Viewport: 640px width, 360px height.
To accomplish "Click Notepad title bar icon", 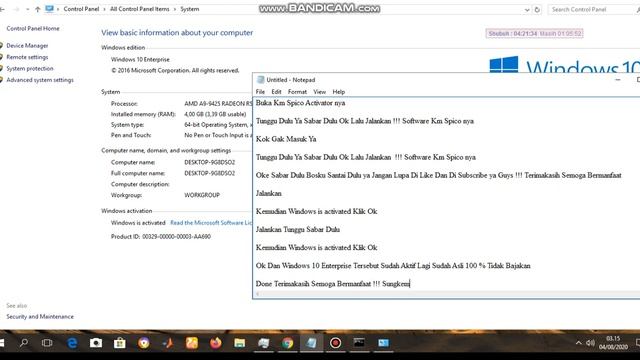I will click(x=260, y=80).
